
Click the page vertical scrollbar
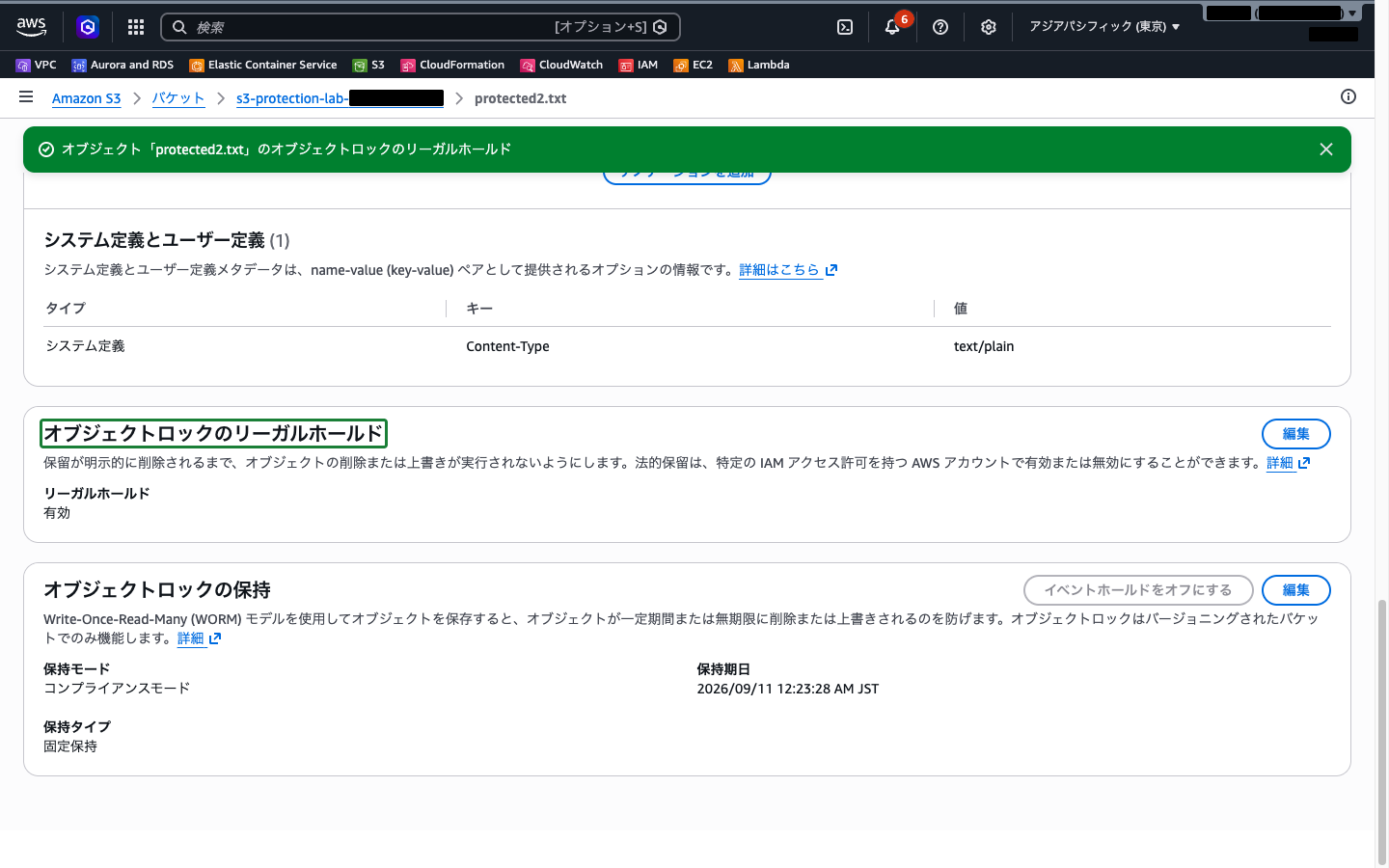[x=1381, y=731]
